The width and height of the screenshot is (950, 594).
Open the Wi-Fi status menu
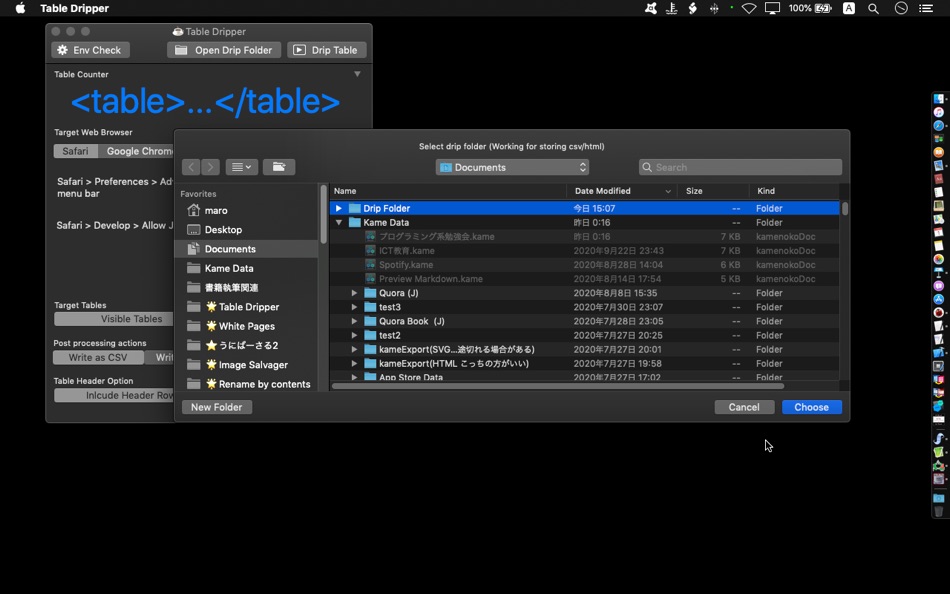749,8
